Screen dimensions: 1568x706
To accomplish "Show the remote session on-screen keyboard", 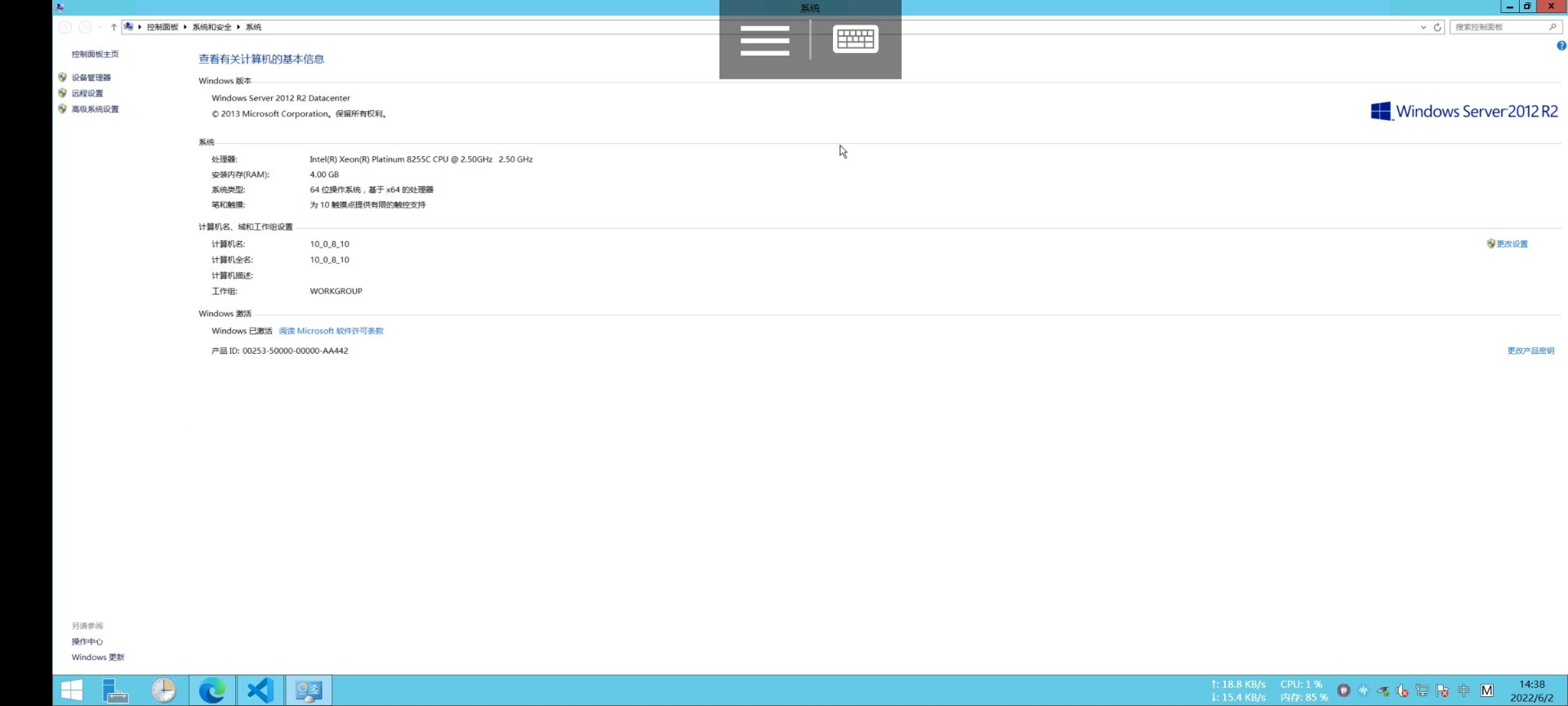I will click(856, 39).
